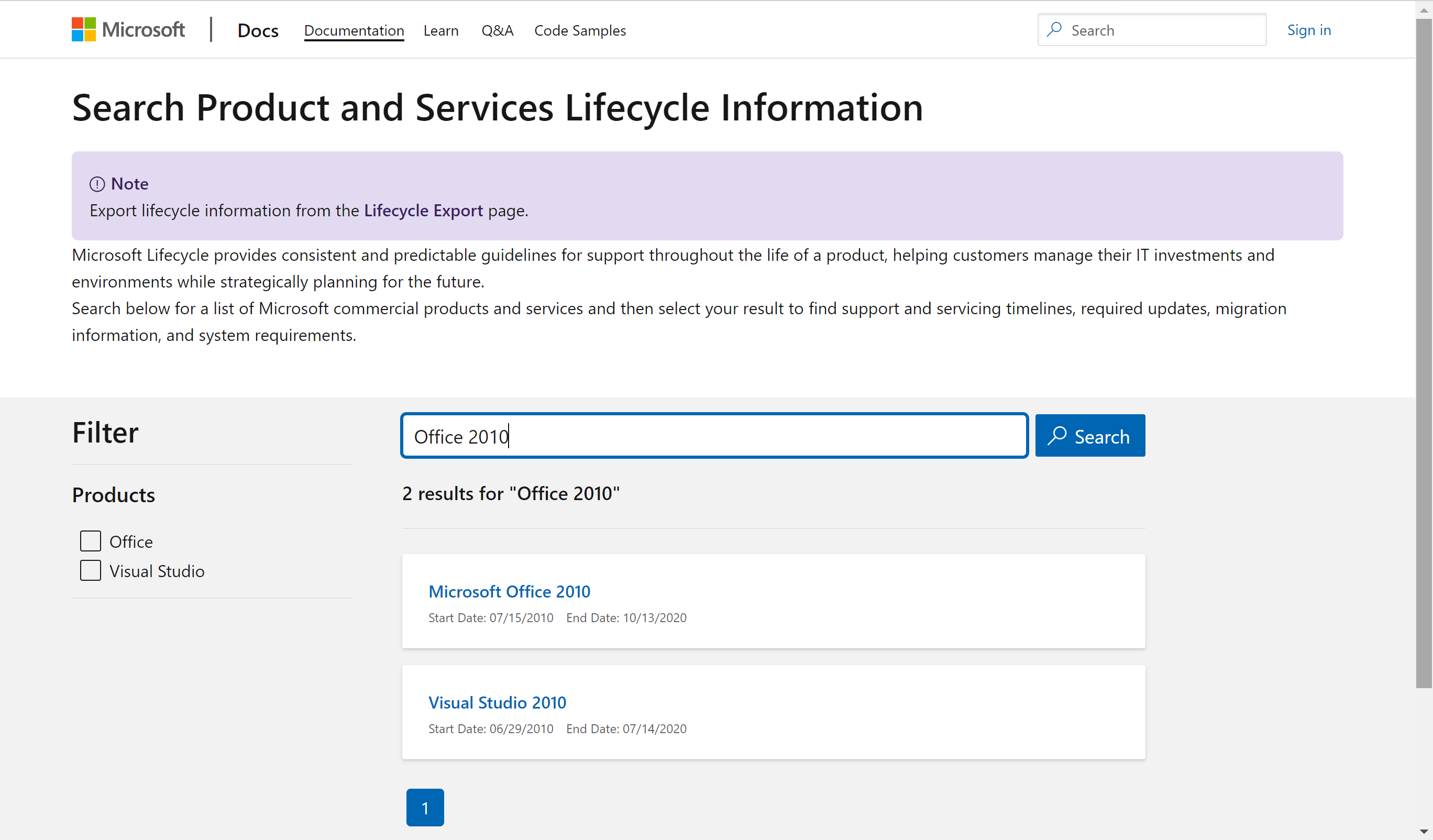
Task: Open the Lifecycle Export page link
Action: pyautogui.click(x=423, y=210)
